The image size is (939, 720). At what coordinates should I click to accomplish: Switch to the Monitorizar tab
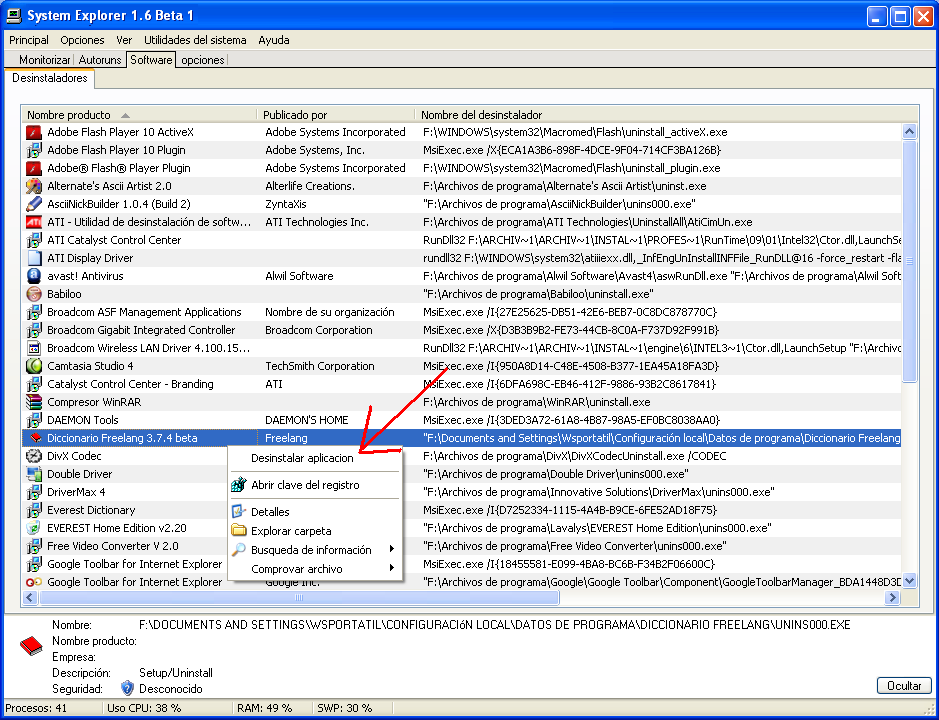(44, 60)
